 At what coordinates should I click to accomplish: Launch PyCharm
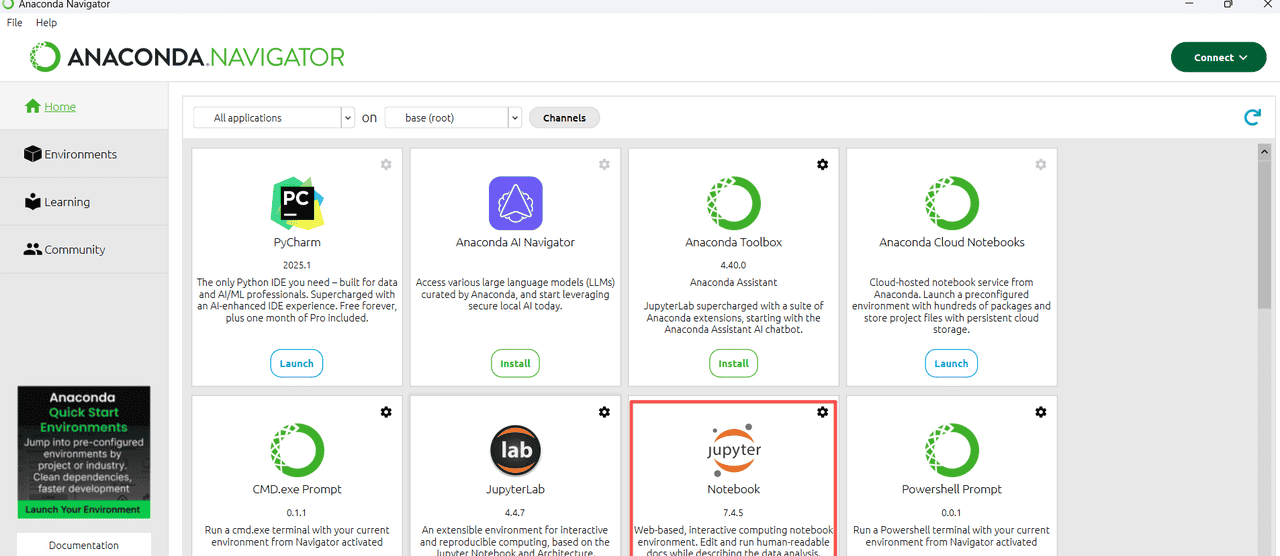[x=296, y=364]
